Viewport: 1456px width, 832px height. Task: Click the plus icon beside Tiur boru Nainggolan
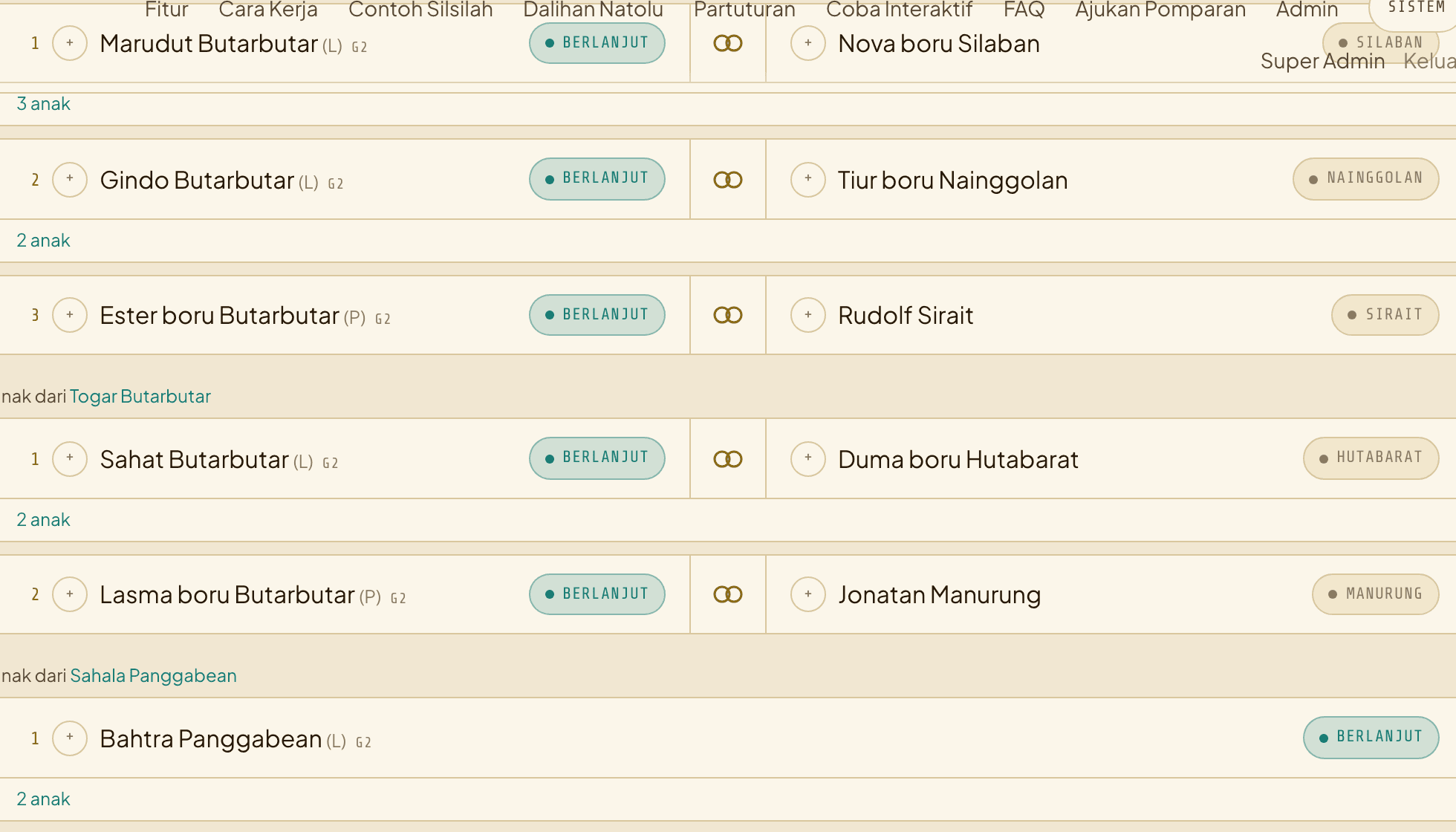(x=808, y=179)
